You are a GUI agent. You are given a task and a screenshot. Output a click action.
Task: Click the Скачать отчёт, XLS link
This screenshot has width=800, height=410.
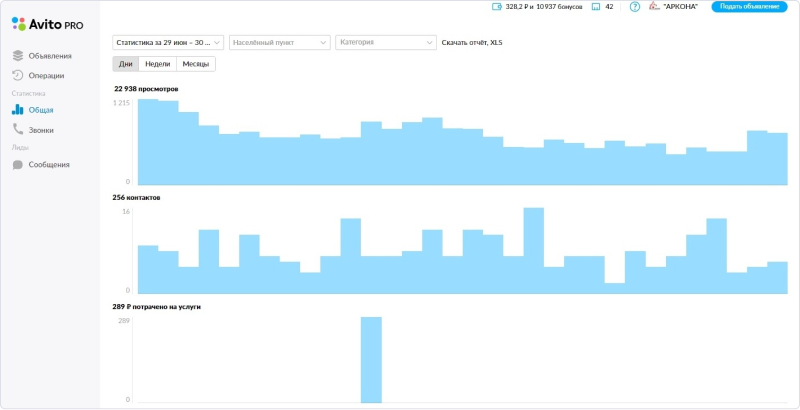coord(471,43)
